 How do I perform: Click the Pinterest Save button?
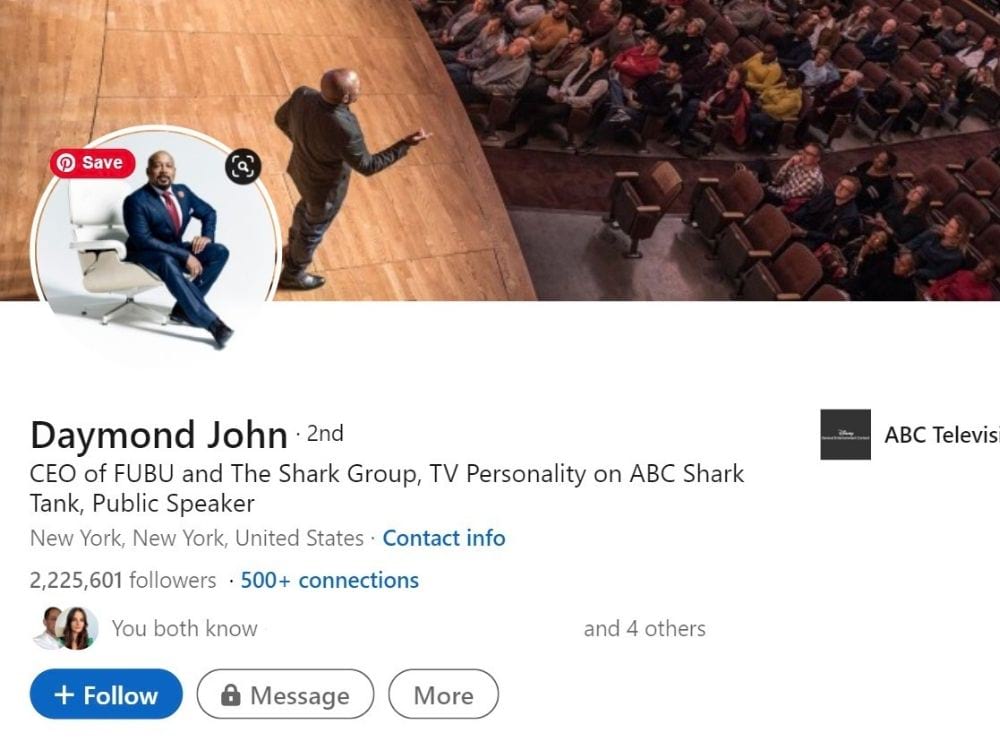pos(92,163)
